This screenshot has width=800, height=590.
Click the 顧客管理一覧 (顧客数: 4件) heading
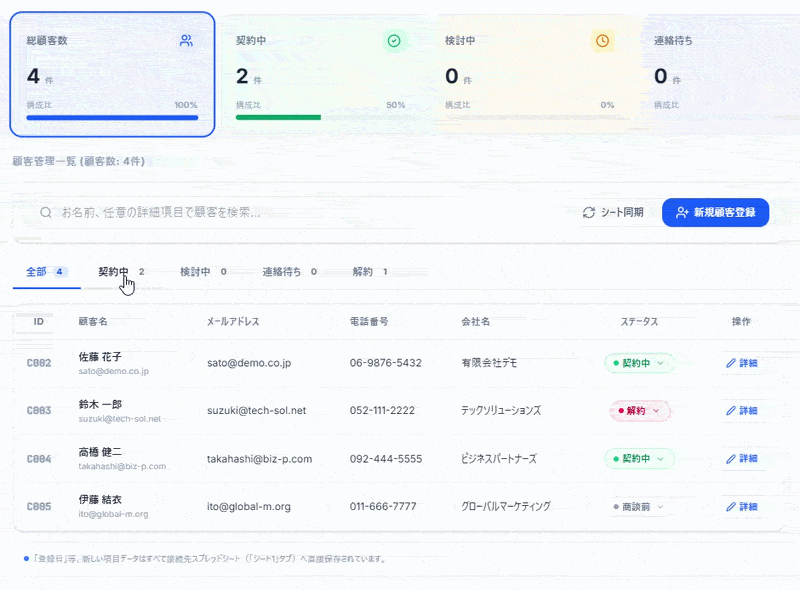point(79,161)
